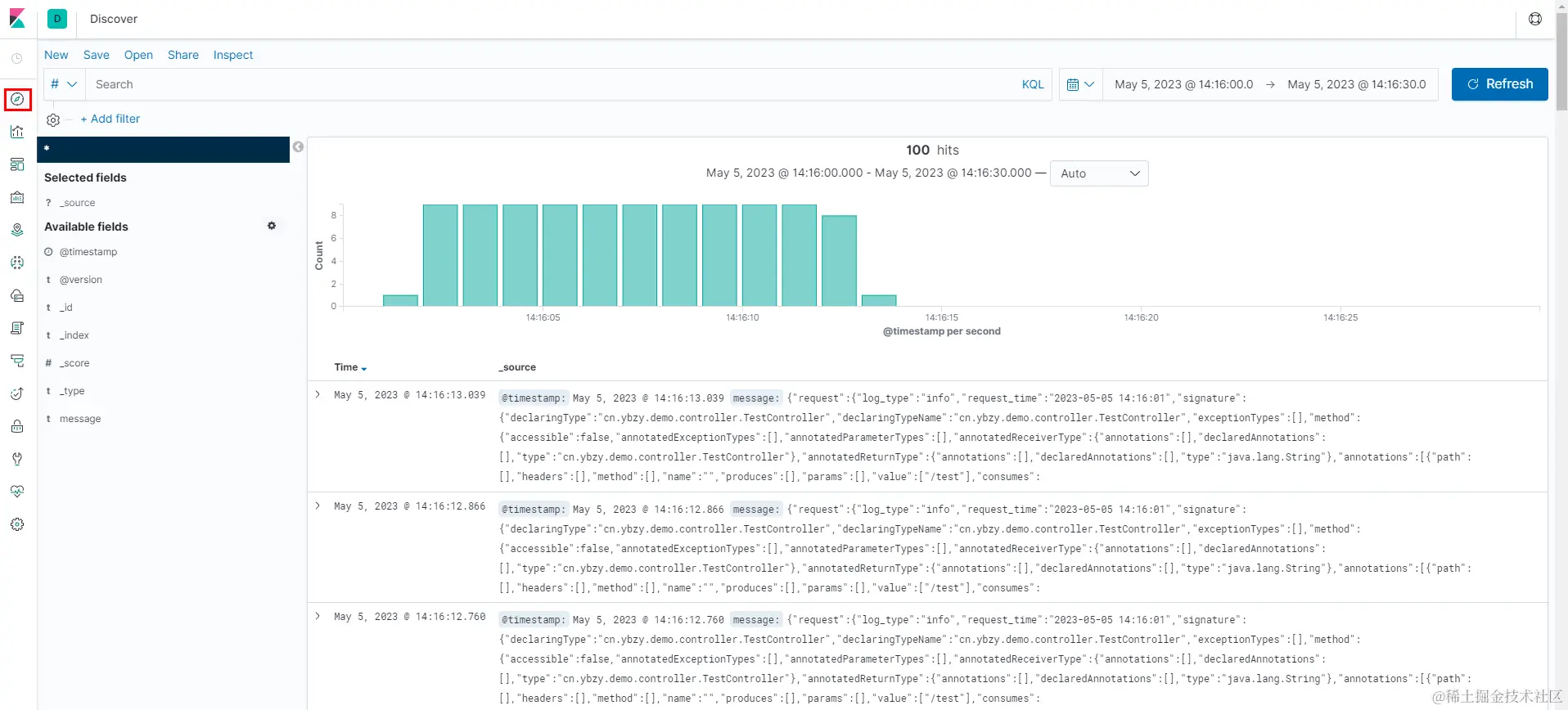Open Dashboard icon in sidebar

tap(17, 164)
